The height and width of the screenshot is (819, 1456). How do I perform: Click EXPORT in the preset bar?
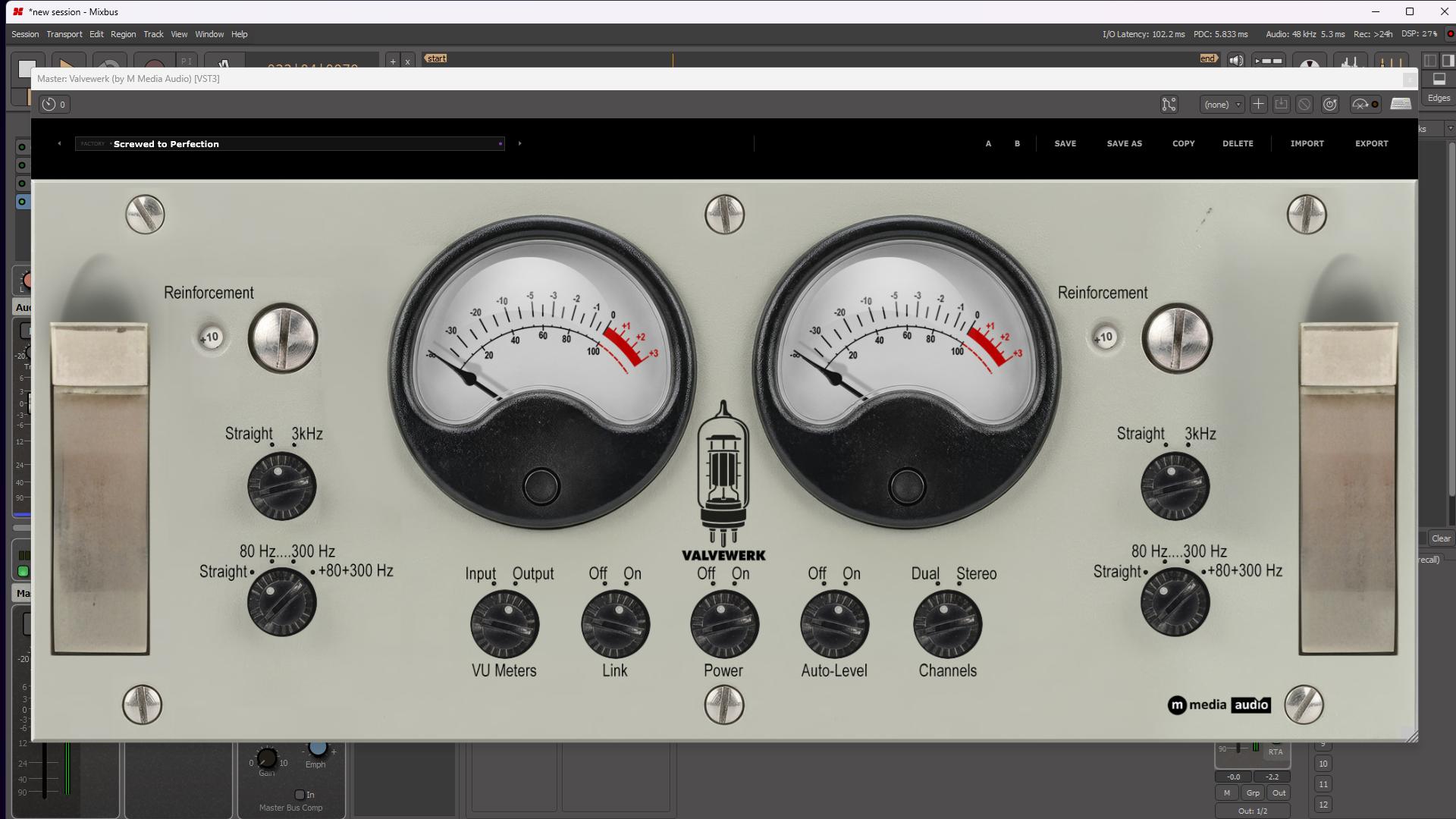1372,143
